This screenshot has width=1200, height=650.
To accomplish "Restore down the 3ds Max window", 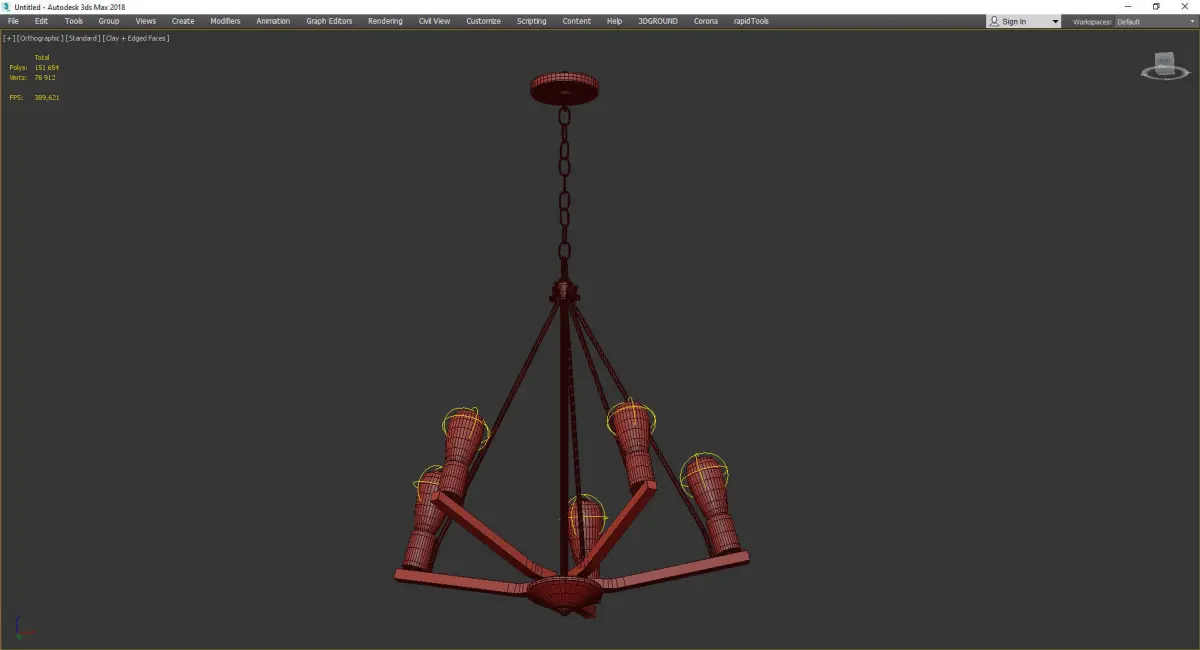I will [x=1156, y=6].
